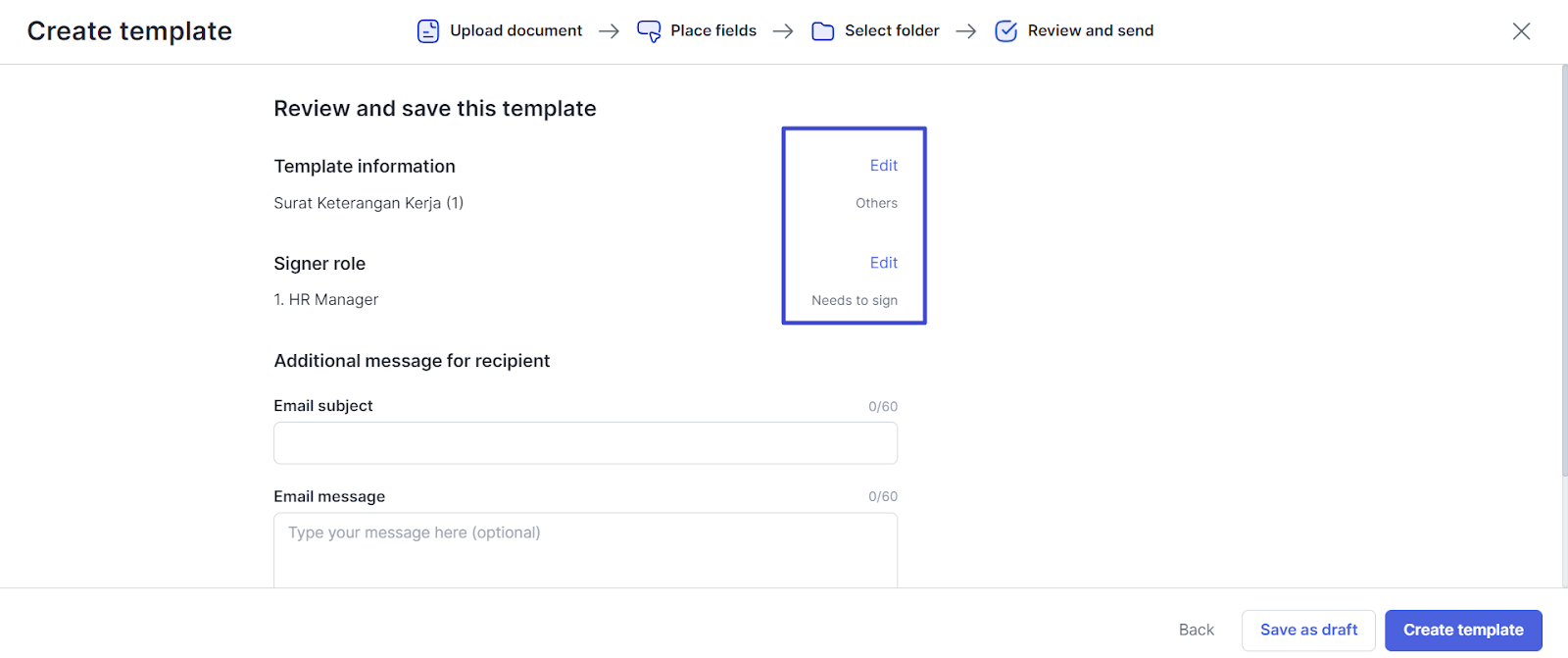Click the Select folder step icon

823,31
